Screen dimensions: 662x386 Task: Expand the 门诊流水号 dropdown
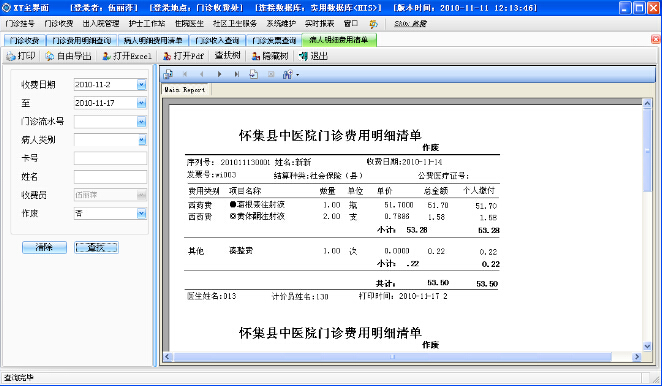141,122
